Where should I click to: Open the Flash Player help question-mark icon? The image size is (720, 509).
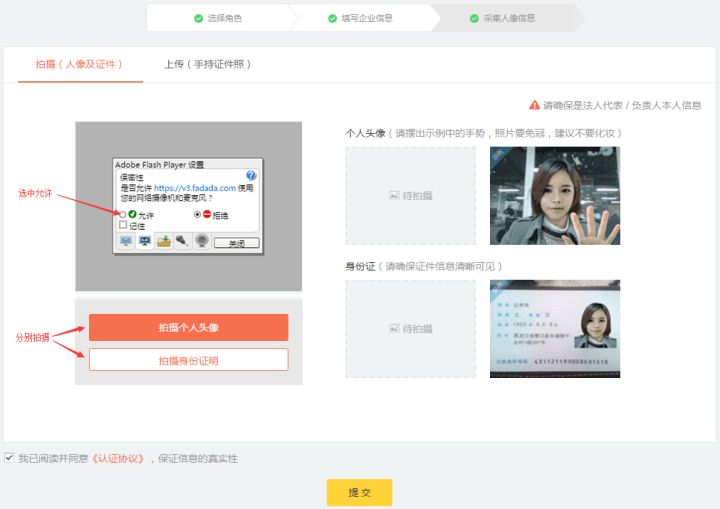coord(251,175)
